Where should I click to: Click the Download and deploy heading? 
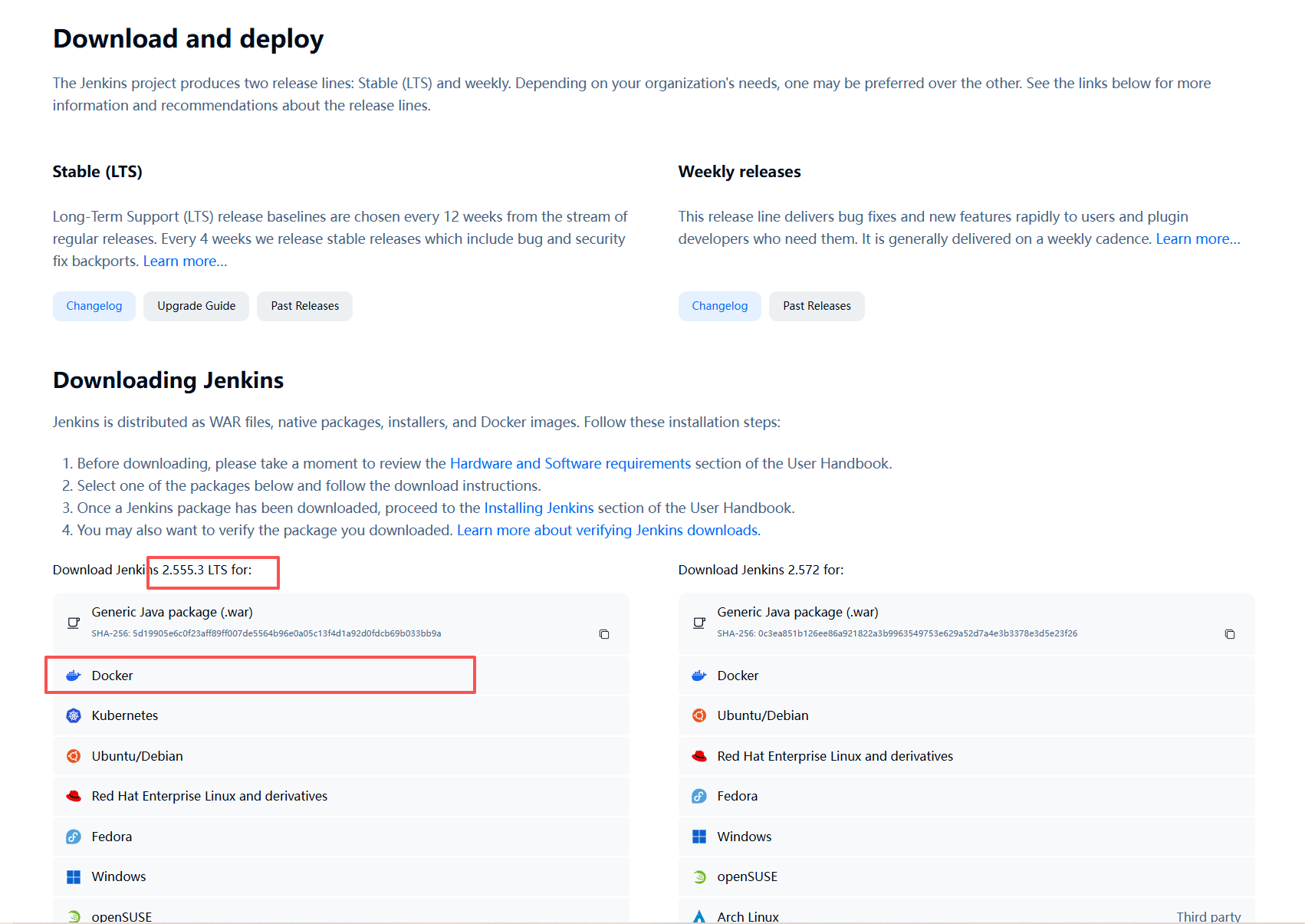coord(189,38)
